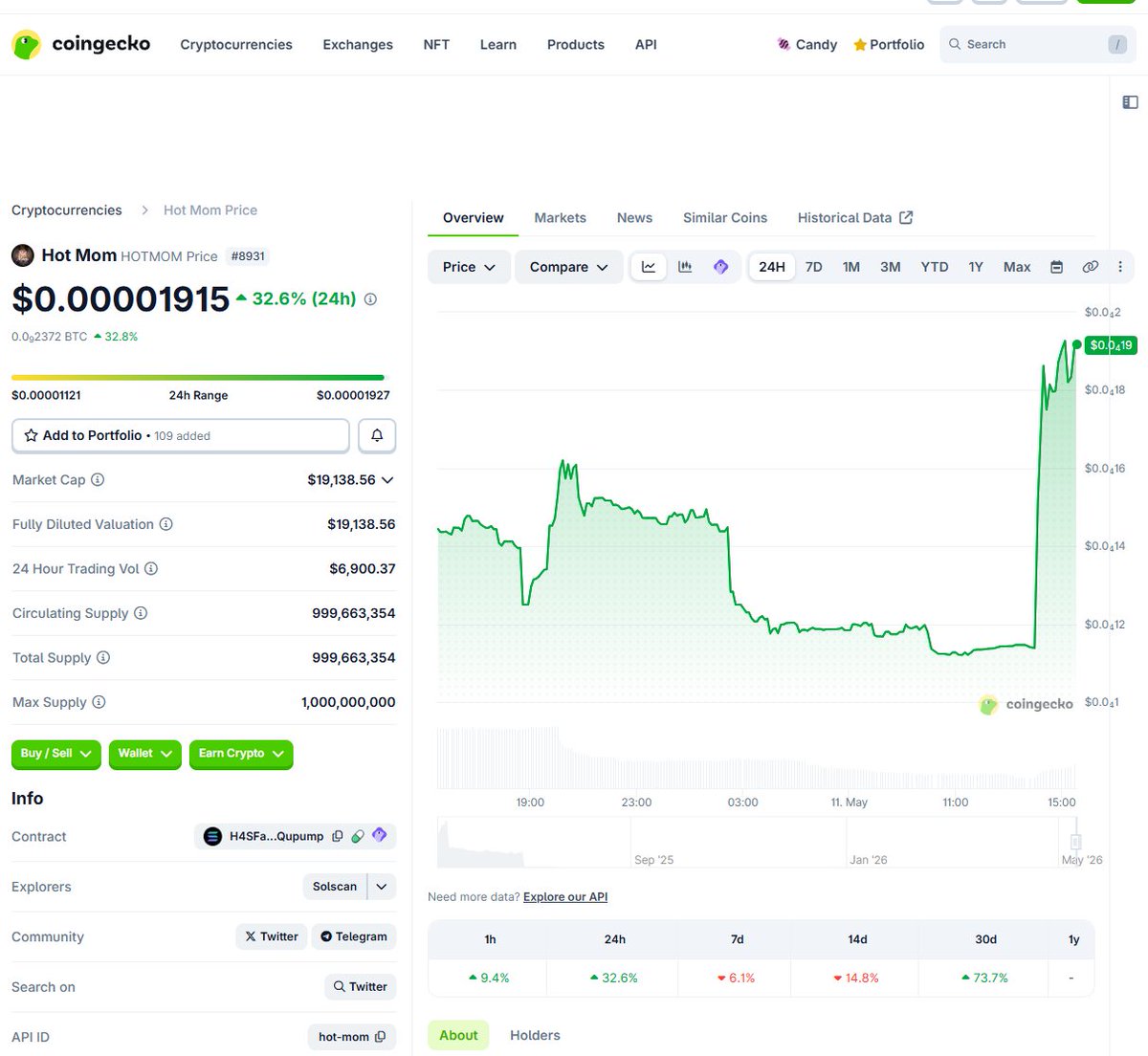Viewport: 1148px width, 1056px height.
Task: Click the Fully Diluted Valuation info icon
Action: pos(166,524)
